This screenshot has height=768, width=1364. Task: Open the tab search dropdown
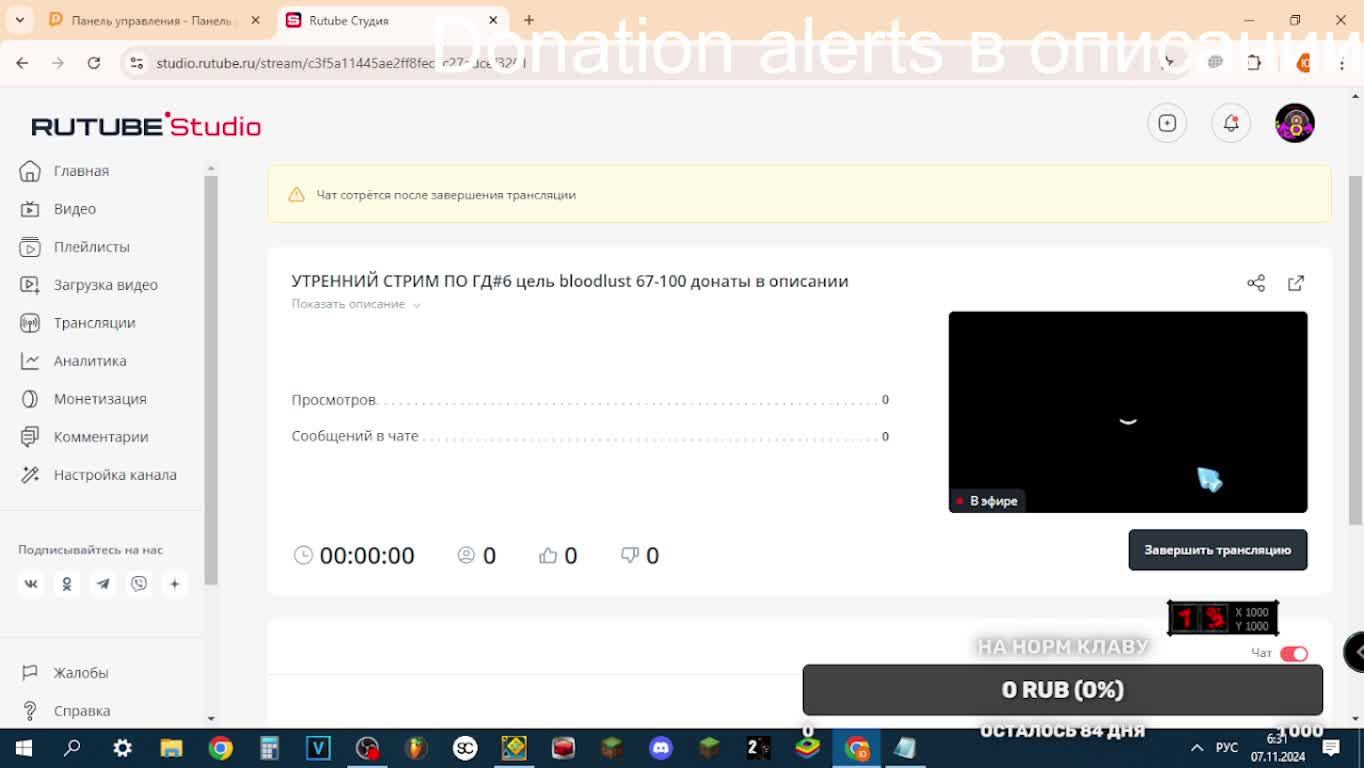[19, 20]
